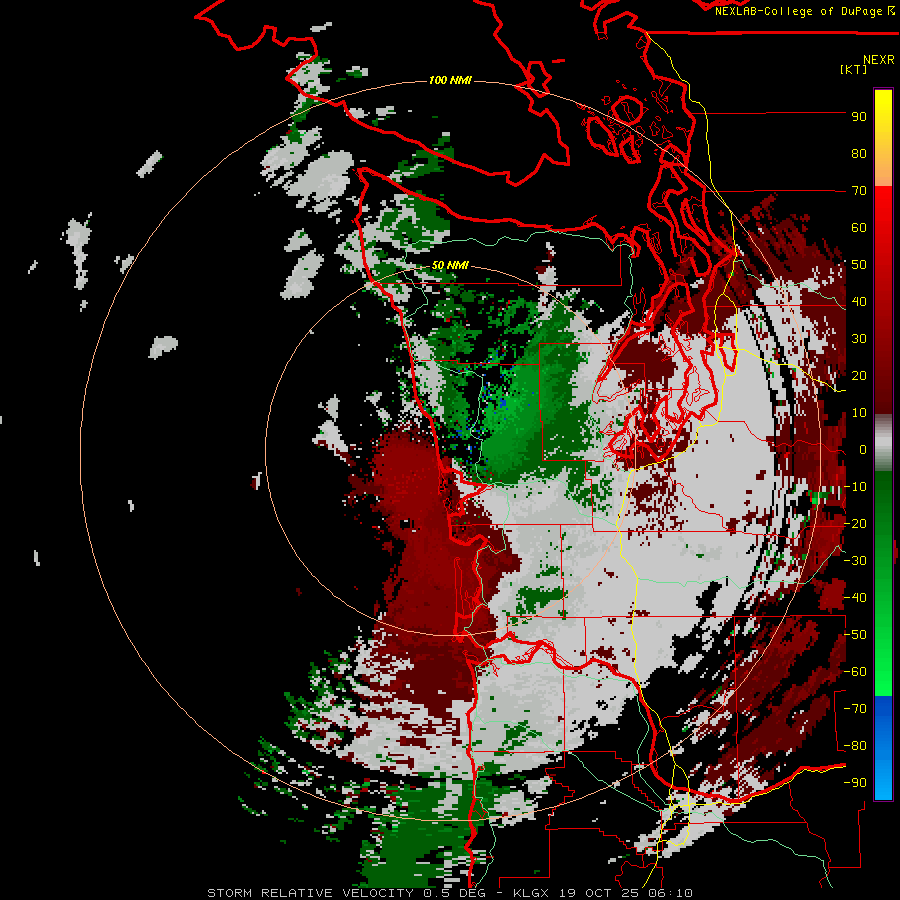Select the -90 scale label
Viewport: 900px width, 900px height.
pos(855,783)
